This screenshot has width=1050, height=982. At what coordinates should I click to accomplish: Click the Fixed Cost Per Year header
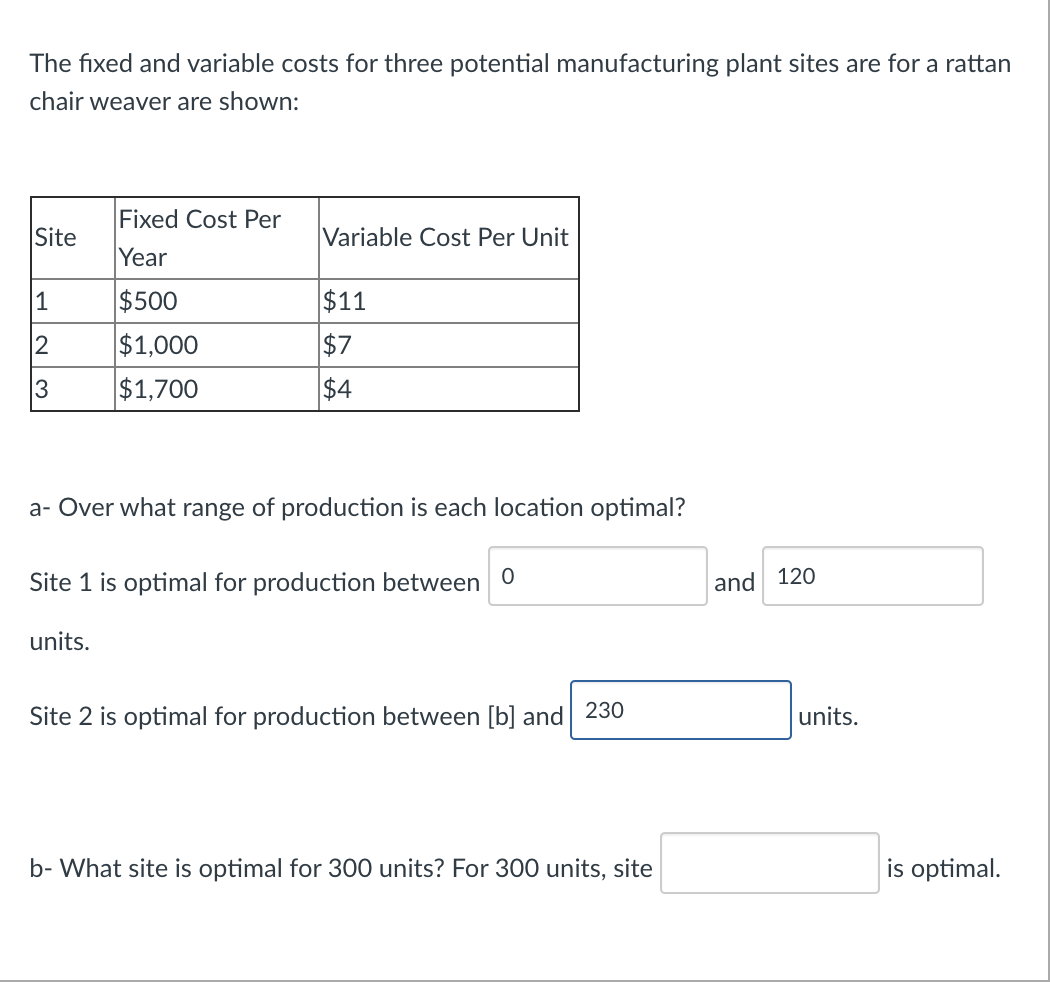199,237
